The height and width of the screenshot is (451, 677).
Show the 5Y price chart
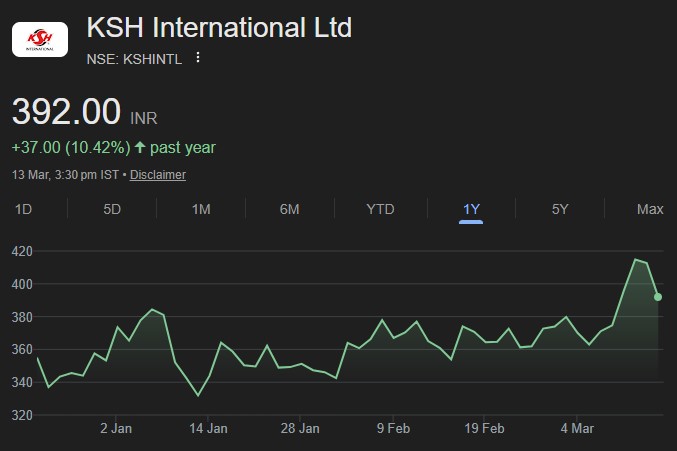point(560,209)
